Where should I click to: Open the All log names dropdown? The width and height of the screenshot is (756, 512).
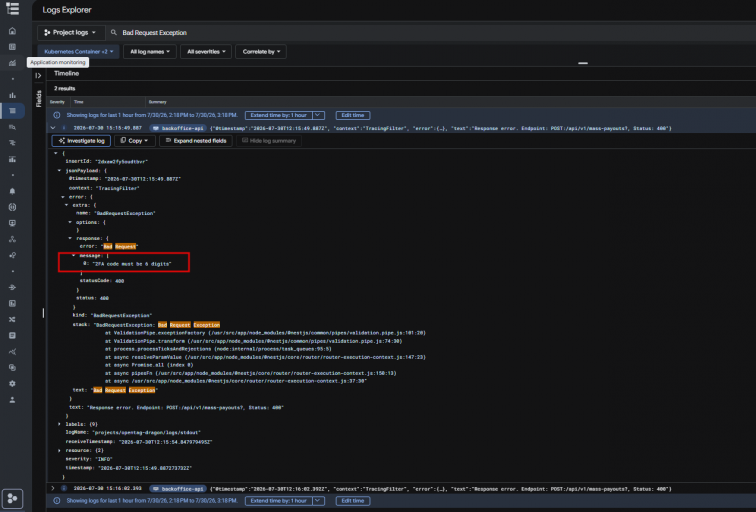point(150,52)
